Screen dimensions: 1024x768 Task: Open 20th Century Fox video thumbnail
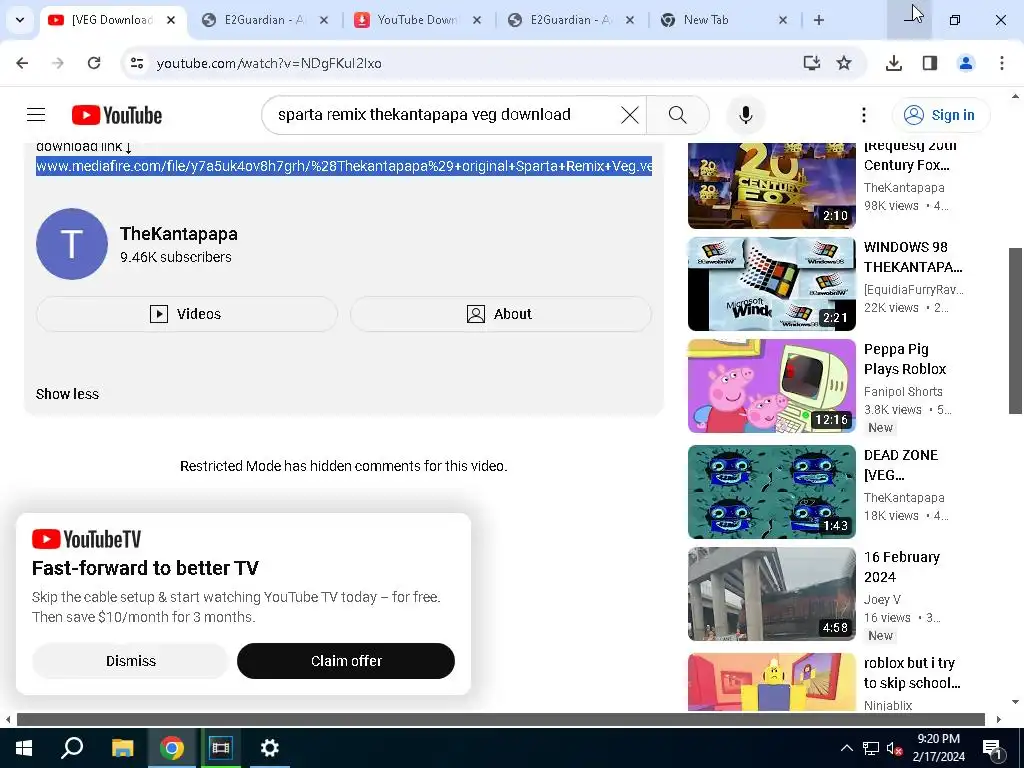click(x=772, y=185)
